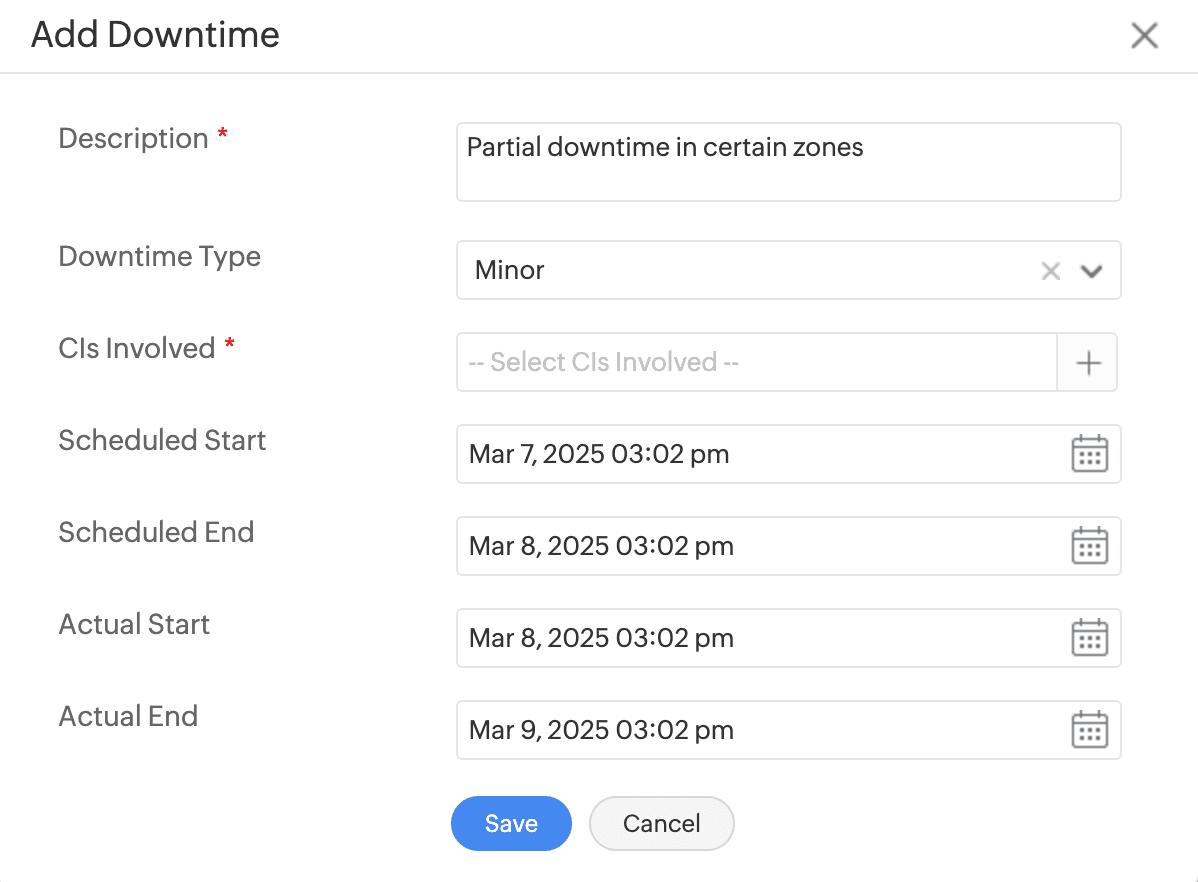Click the Description field label
Screen dimensions: 1198x882
click(x=133, y=138)
